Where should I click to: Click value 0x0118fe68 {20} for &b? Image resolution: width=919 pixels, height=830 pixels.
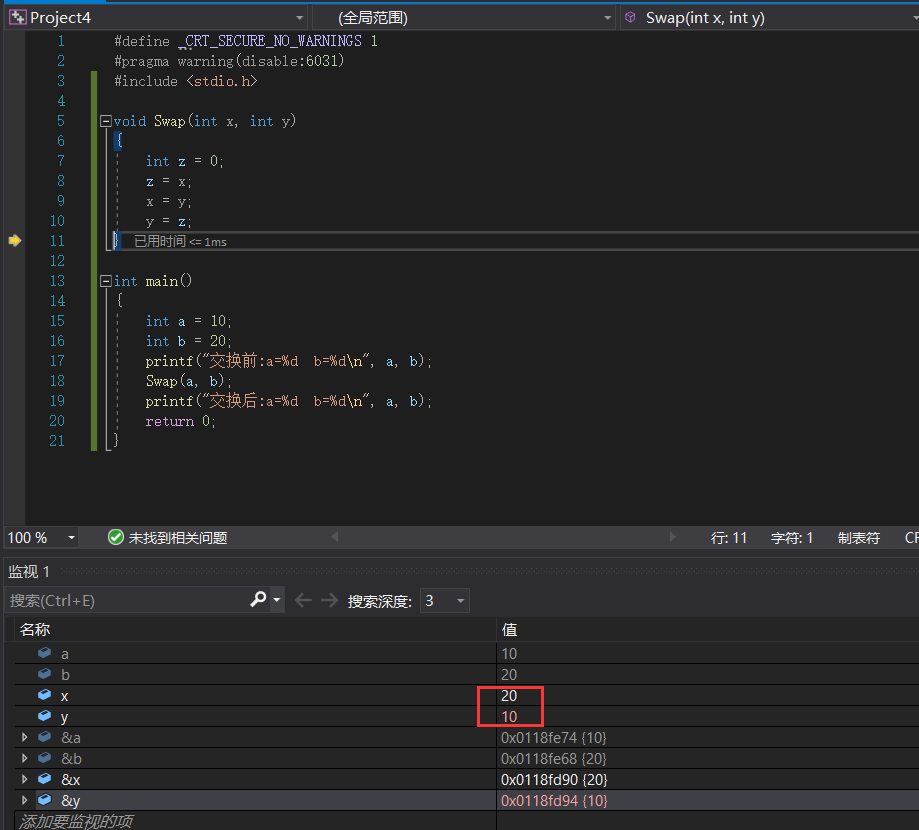553,758
